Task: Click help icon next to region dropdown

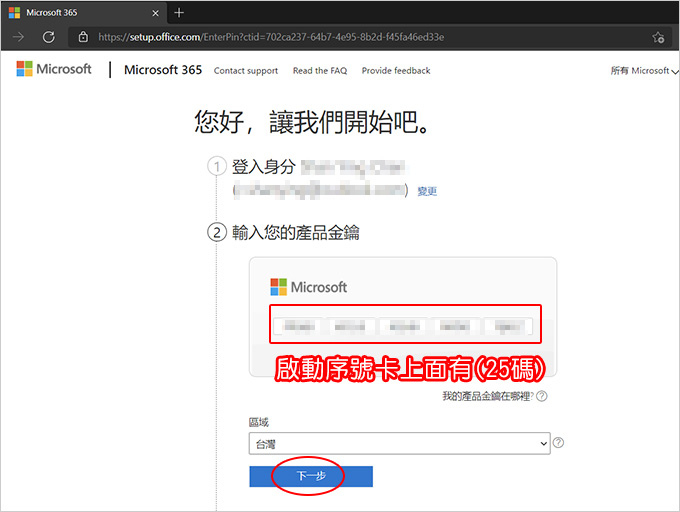Action: [559, 443]
